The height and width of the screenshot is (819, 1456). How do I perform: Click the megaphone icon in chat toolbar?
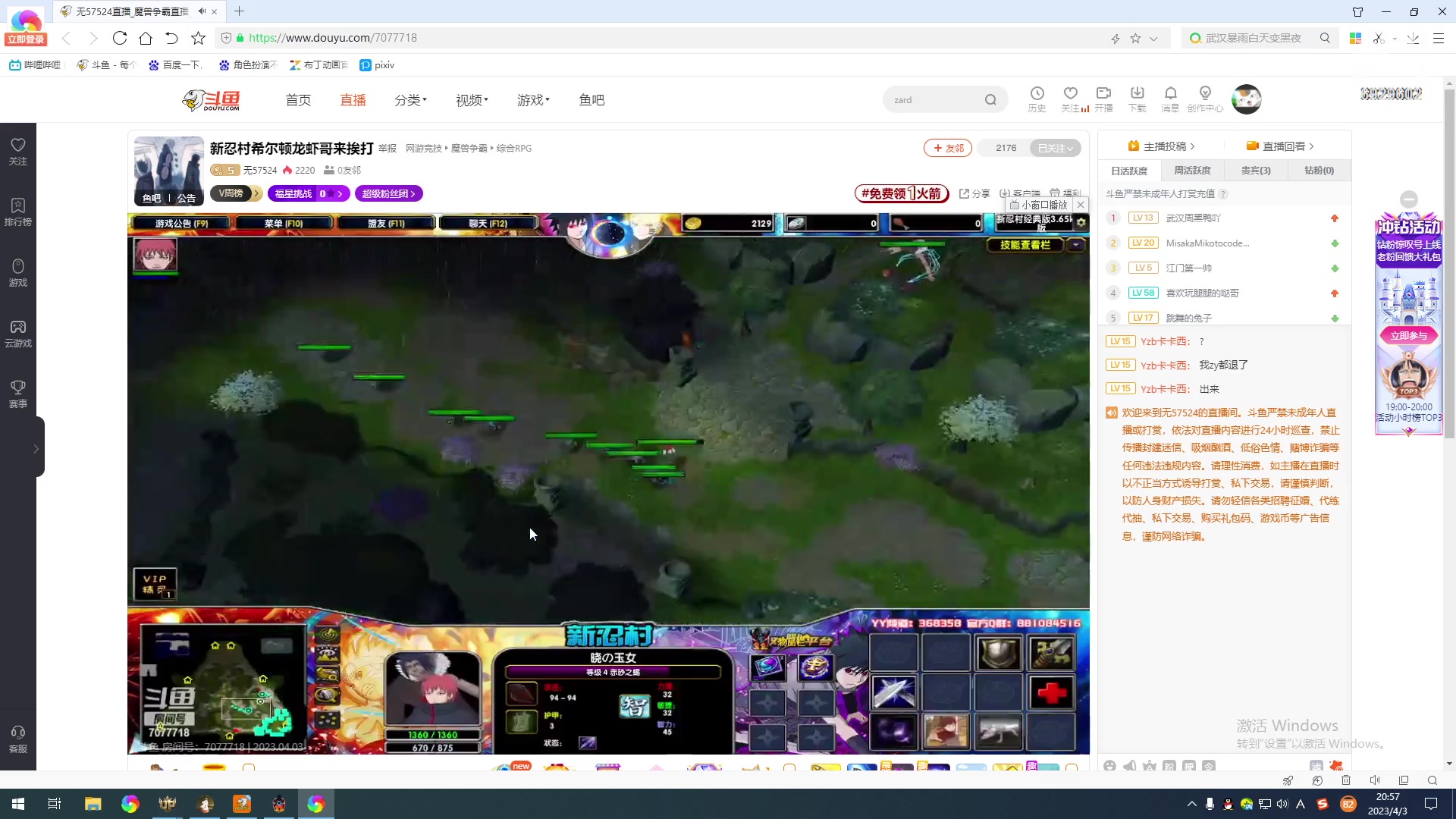pos(1129,766)
